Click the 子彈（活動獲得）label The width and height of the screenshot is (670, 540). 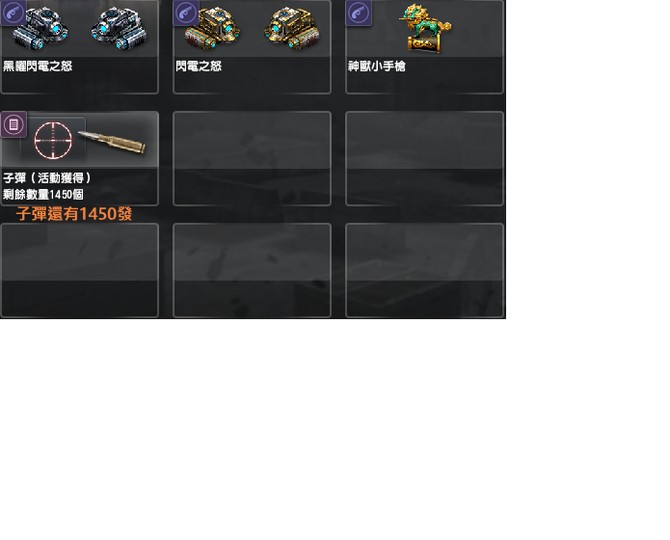pos(47,178)
